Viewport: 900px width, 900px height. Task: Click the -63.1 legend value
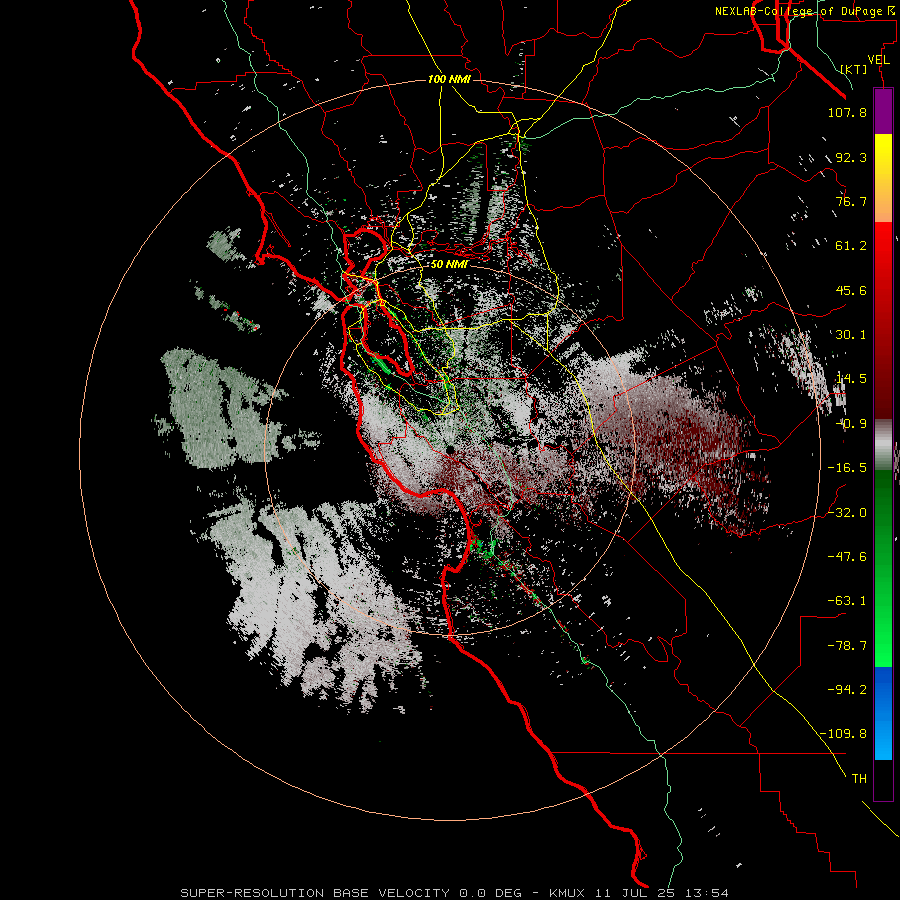coord(847,601)
